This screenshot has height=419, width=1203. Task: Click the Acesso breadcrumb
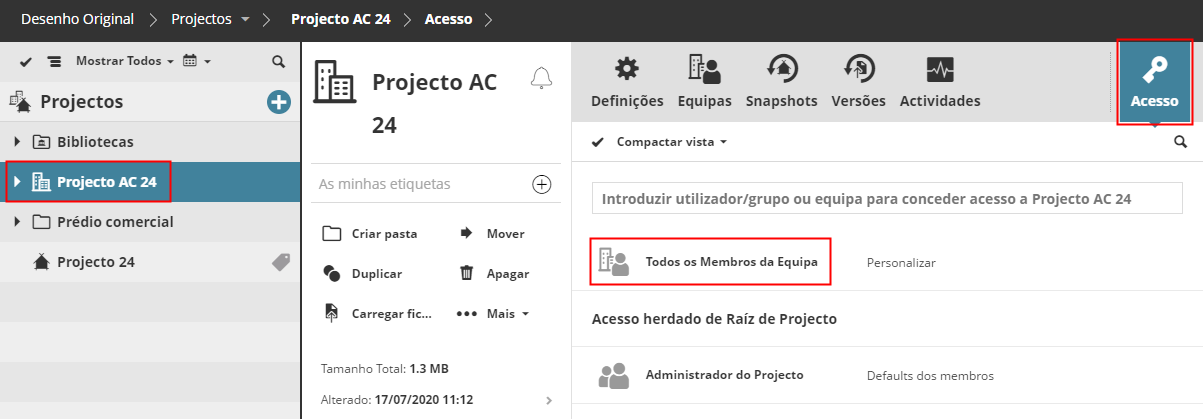point(448,19)
